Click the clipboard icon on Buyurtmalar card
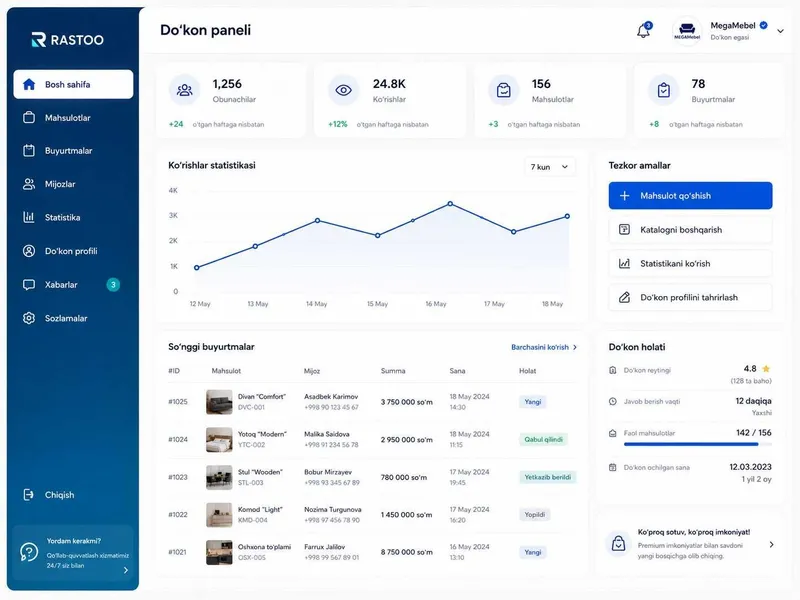The height and width of the screenshot is (600, 800). click(663, 90)
